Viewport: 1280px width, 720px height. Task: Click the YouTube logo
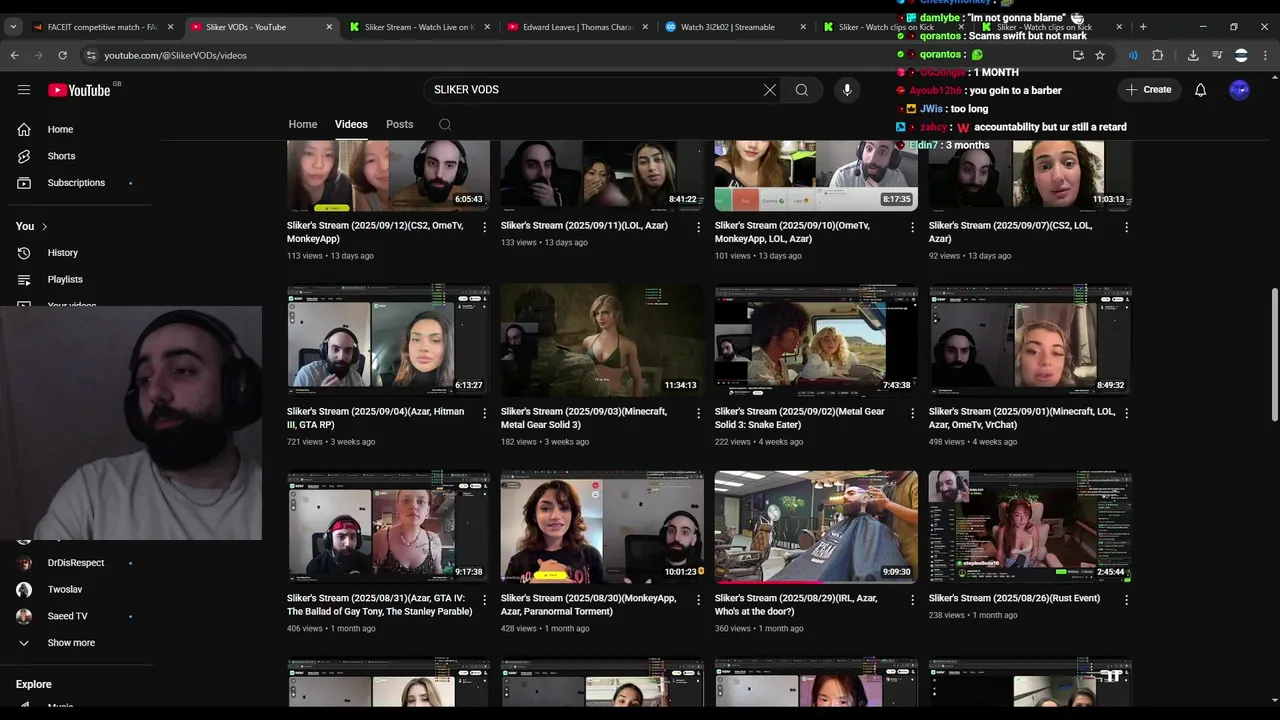click(79, 90)
